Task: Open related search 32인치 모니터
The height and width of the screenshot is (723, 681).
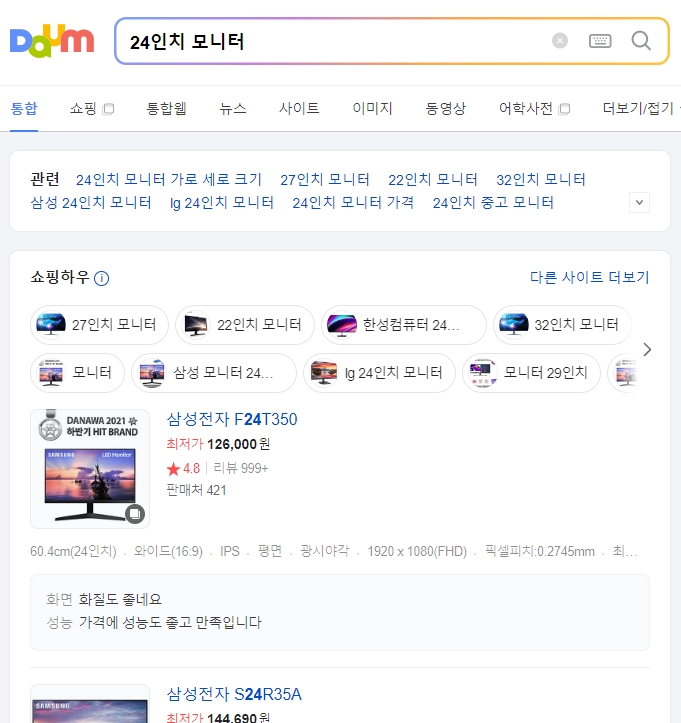Action: [x=541, y=179]
